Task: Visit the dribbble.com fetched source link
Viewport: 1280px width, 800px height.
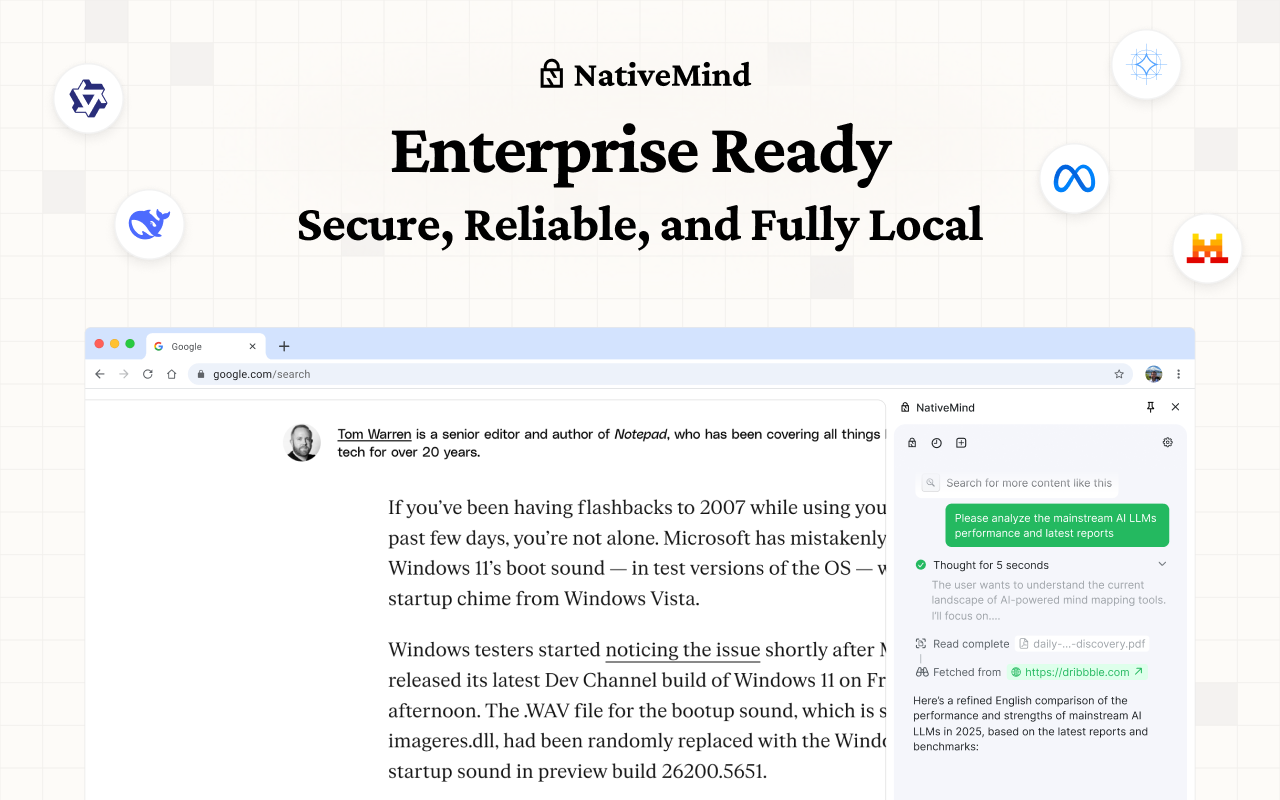Action: [1077, 671]
